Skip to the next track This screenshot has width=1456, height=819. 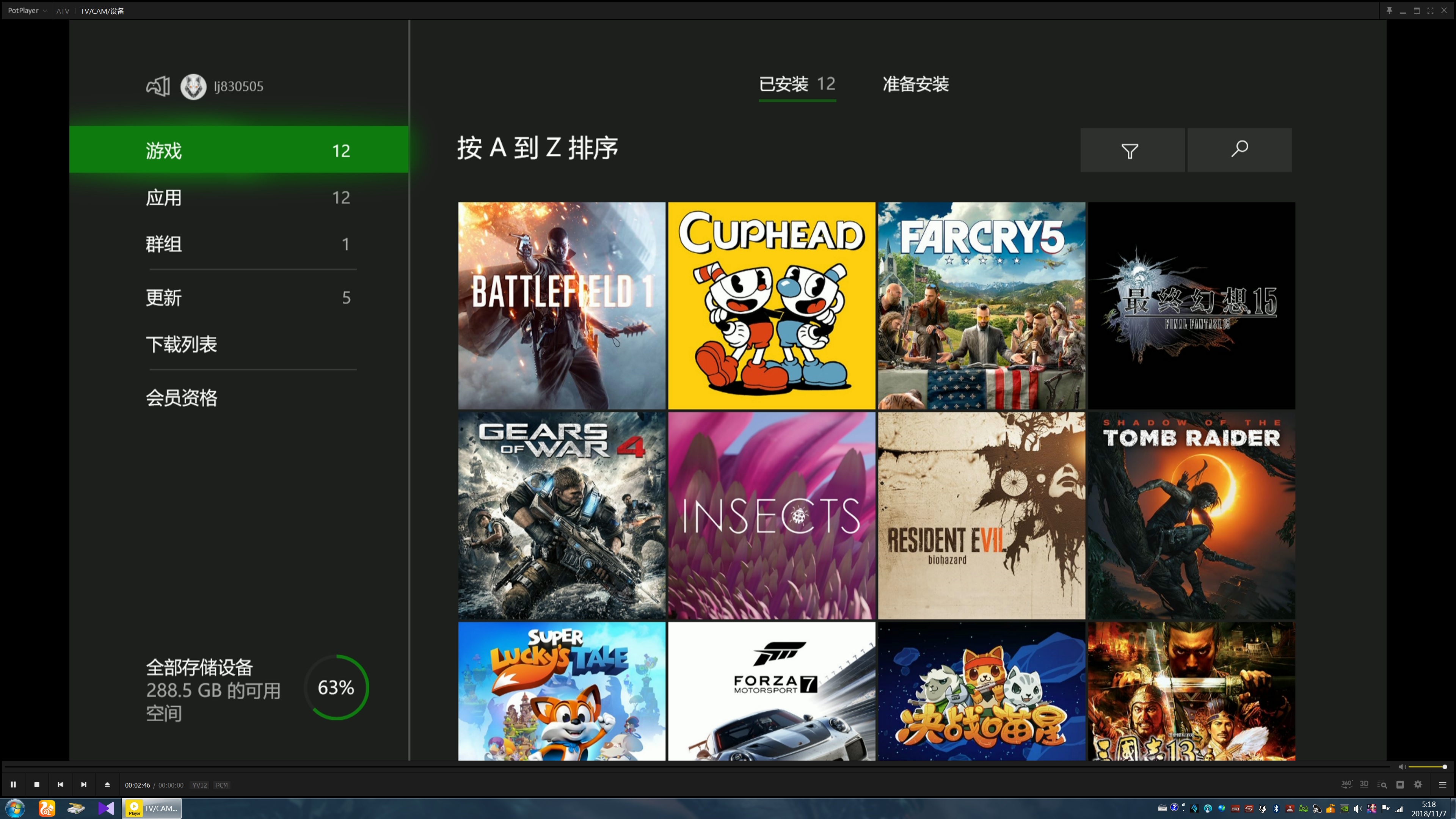tap(84, 784)
